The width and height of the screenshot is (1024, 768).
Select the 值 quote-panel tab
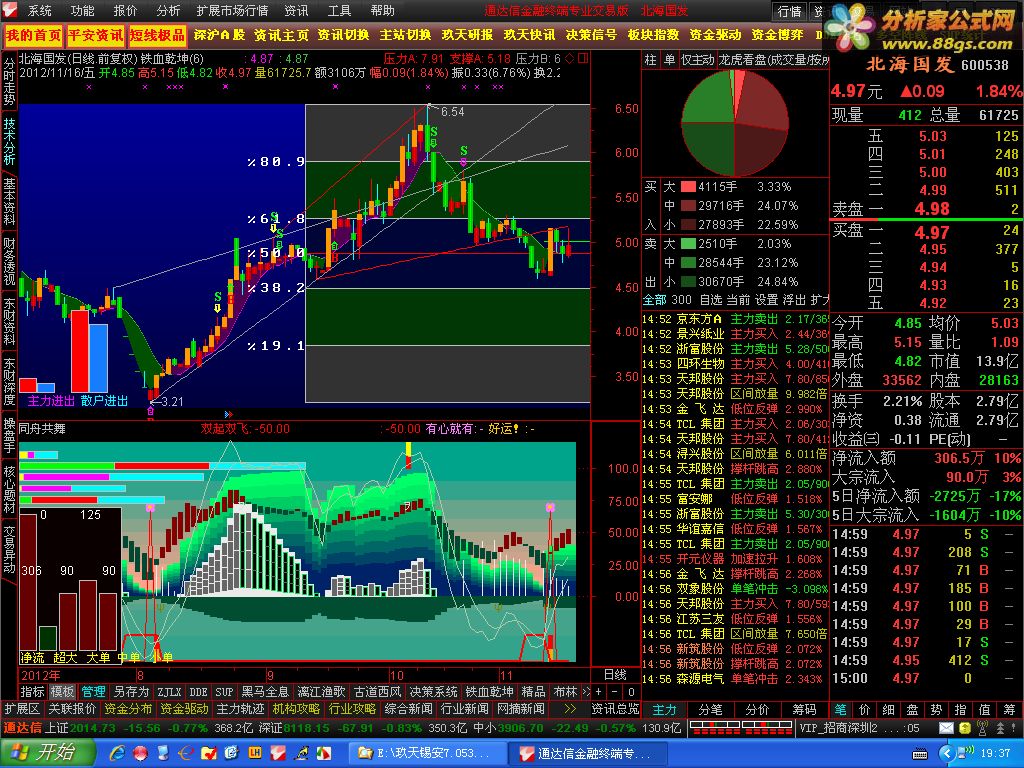tap(985, 709)
